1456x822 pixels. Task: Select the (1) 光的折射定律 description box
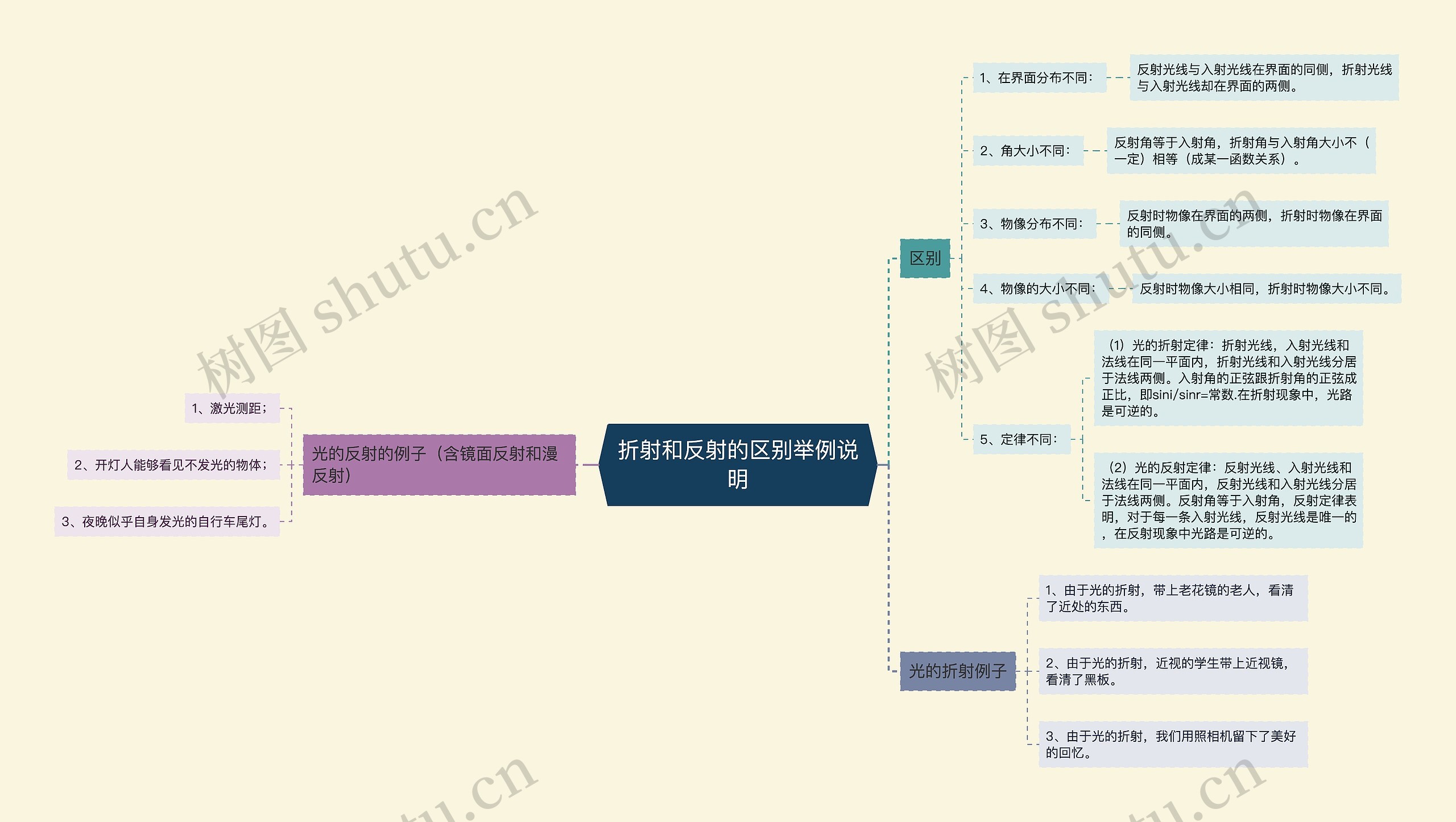click(1228, 378)
